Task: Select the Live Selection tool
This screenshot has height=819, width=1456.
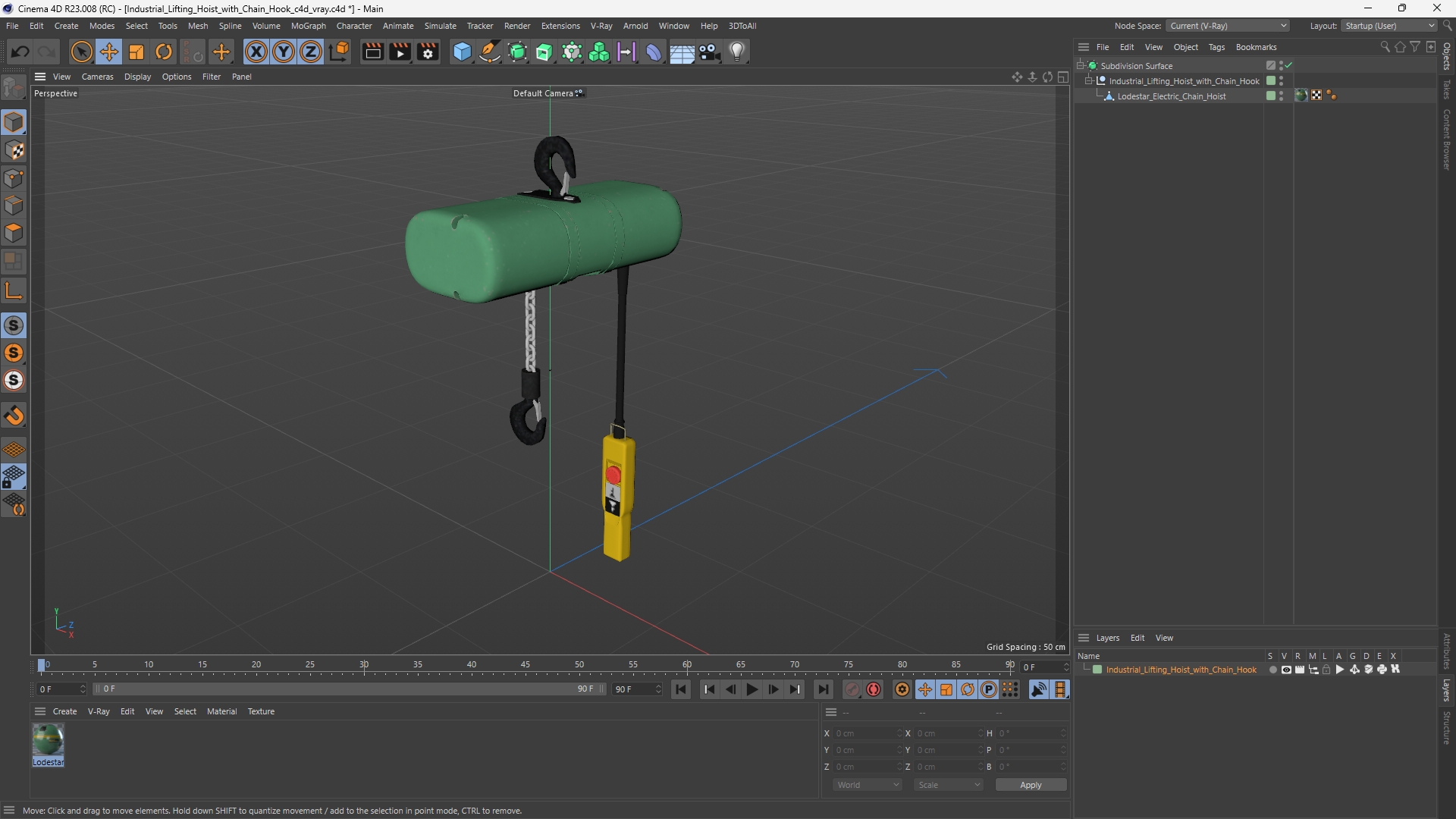Action: tap(81, 52)
